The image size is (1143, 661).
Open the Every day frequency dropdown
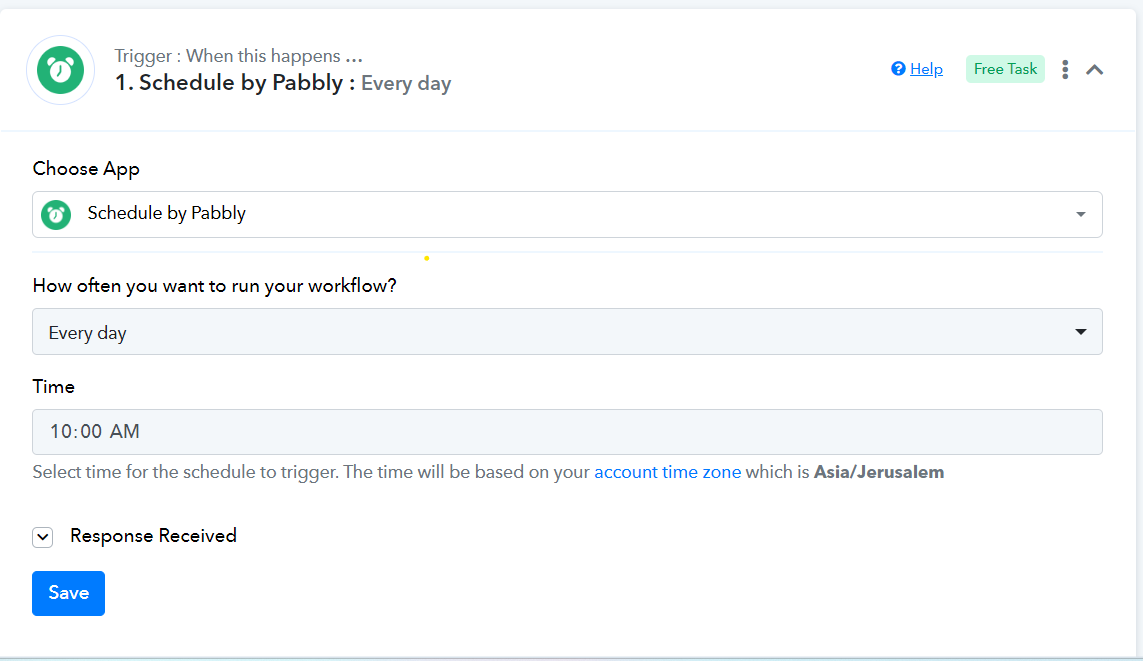(x=567, y=332)
